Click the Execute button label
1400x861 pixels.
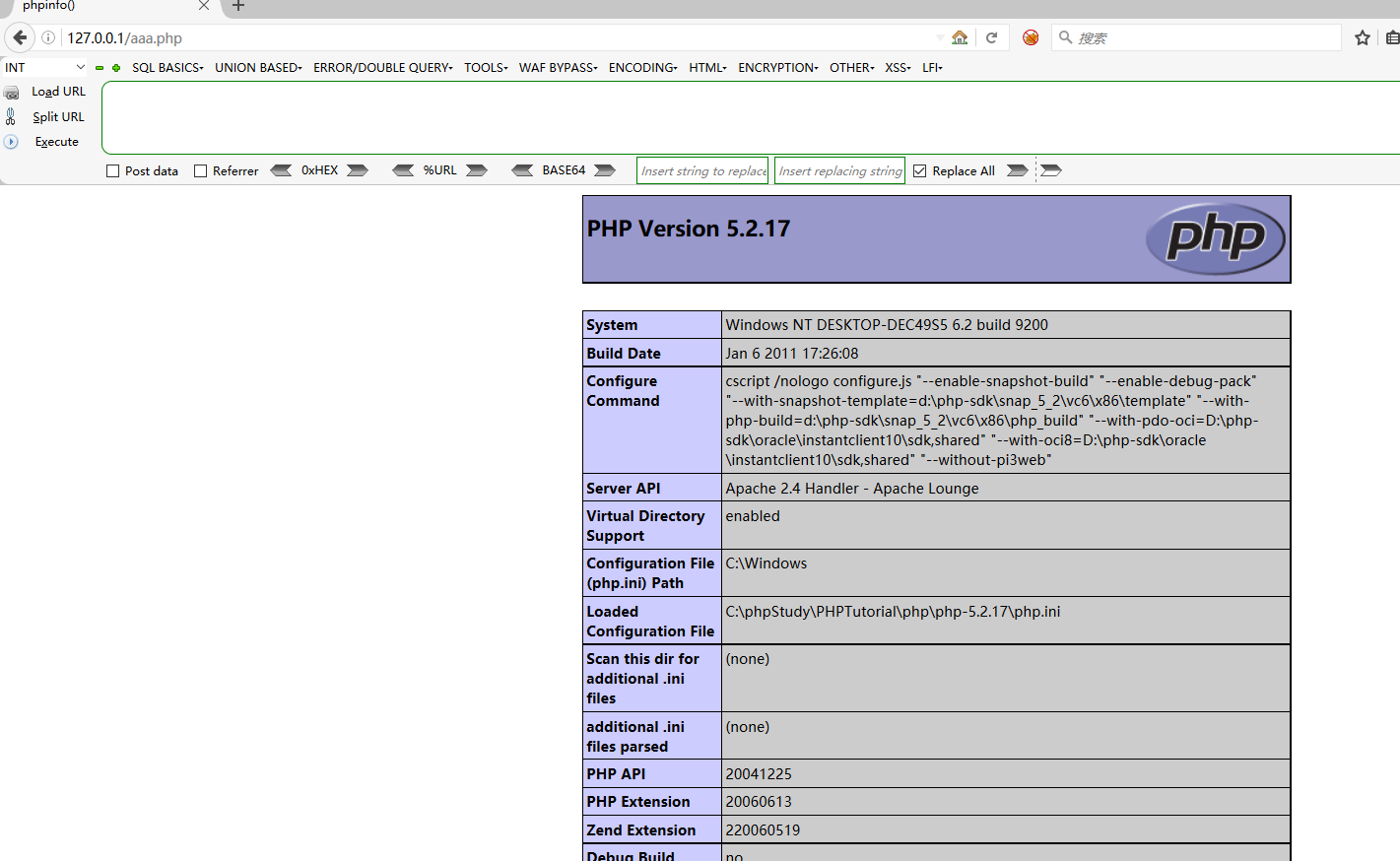(x=56, y=142)
